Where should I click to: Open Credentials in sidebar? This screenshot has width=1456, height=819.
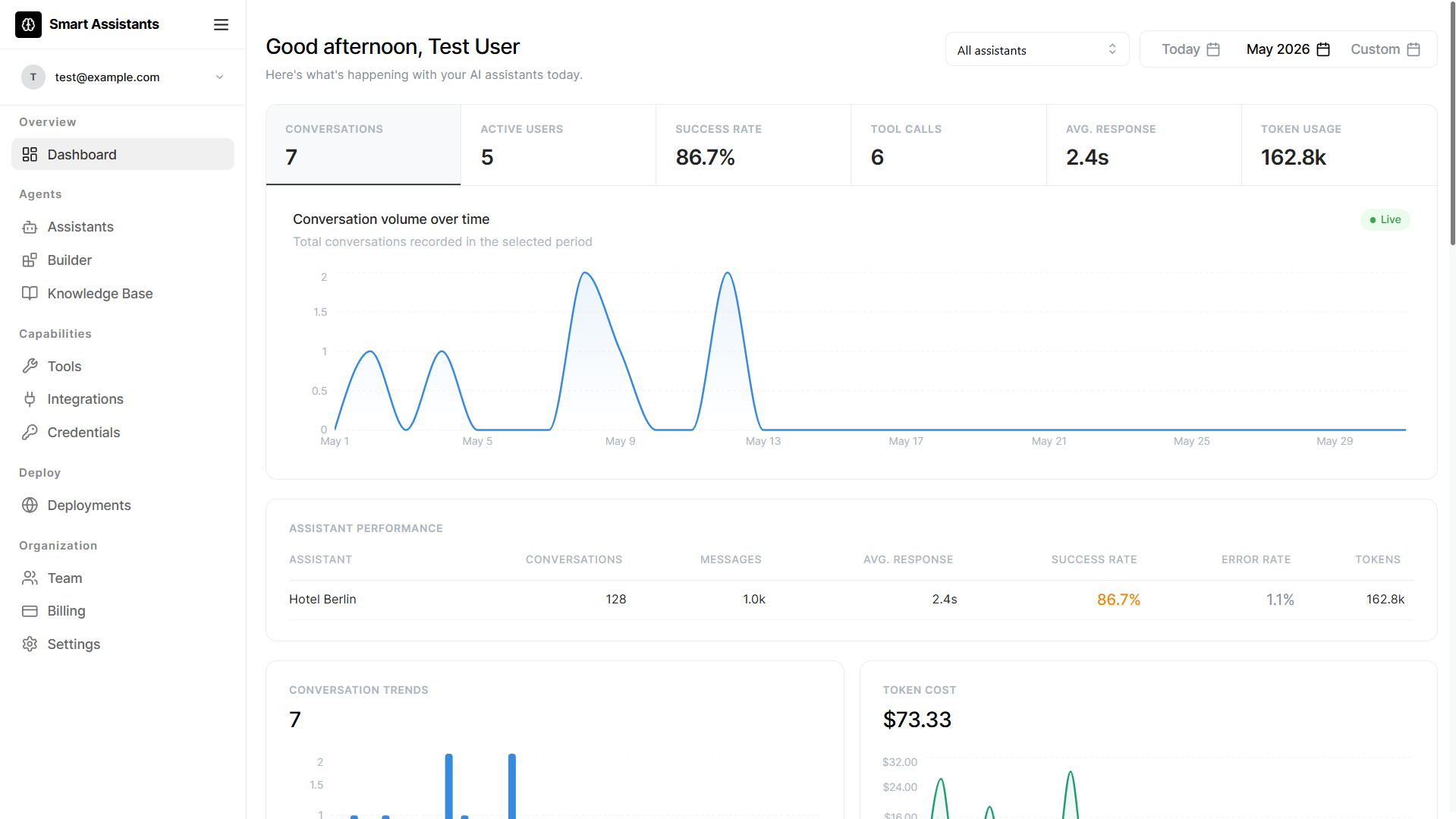pos(123,433)
